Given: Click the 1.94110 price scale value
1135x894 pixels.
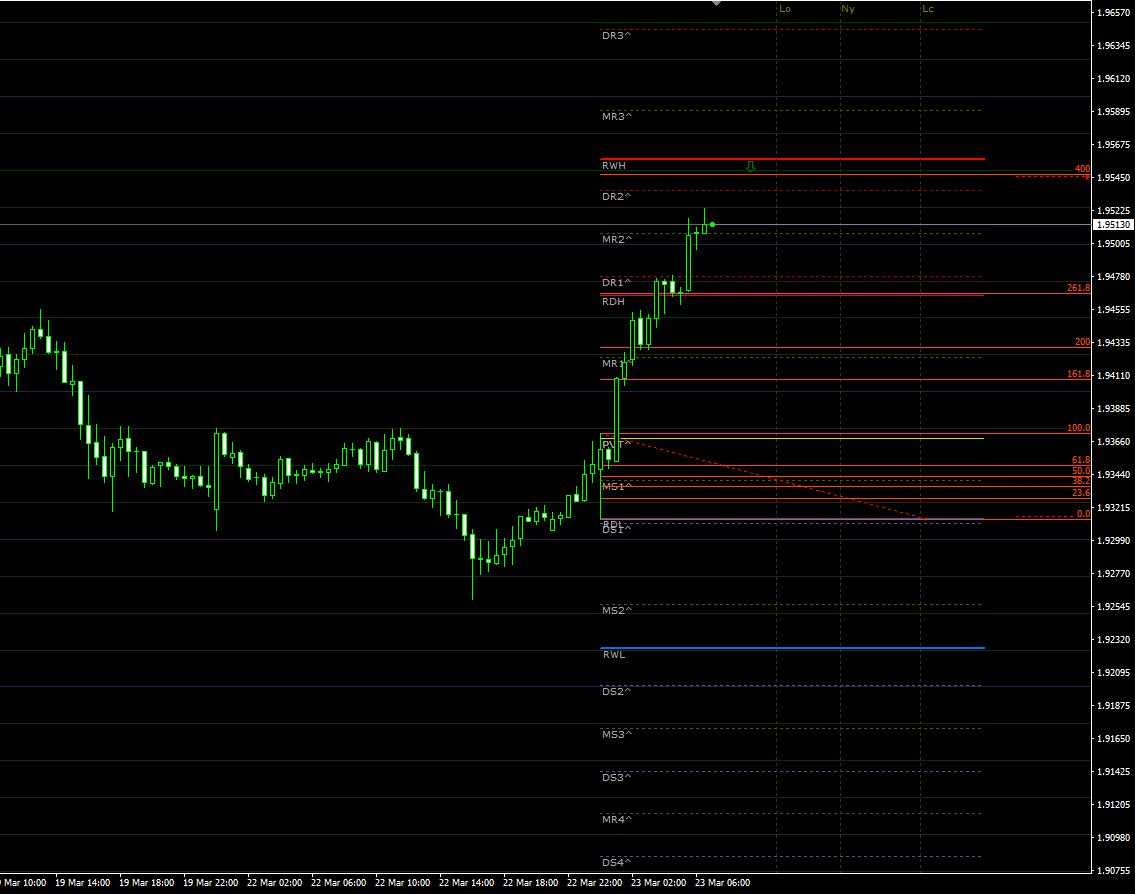Looking at the screenshot, I should click(1113, 376).
